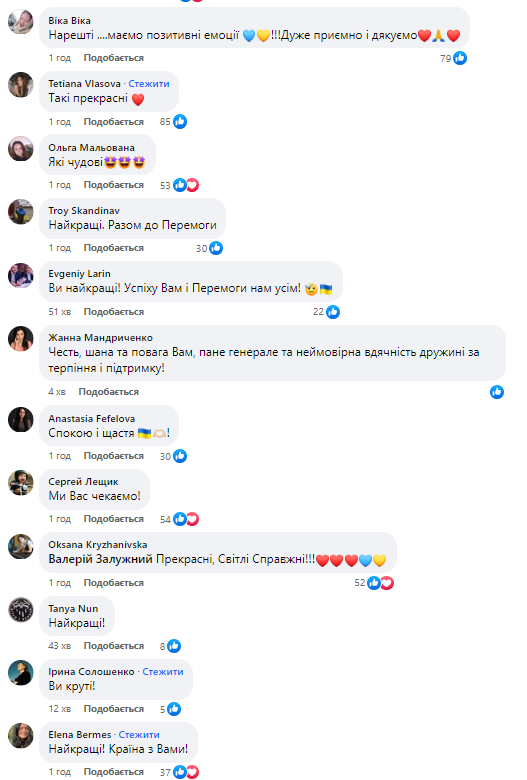Like Tanya Nun's comment with Подобається
This screenshot has width=527, height=780.
[x=113, y=646]
